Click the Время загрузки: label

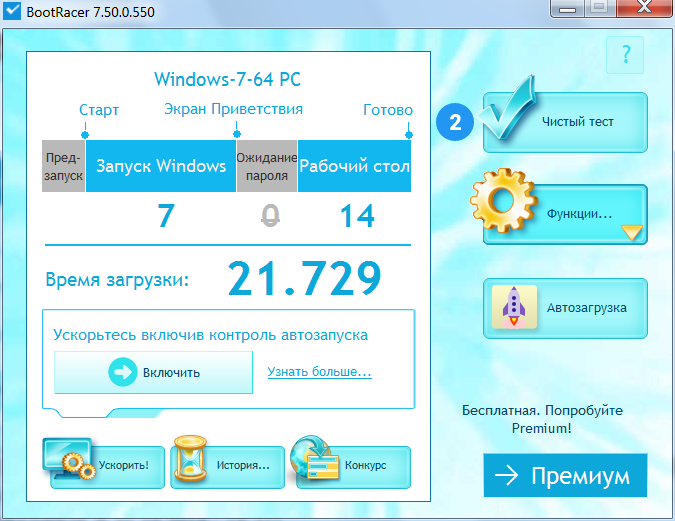pos(117,280)
